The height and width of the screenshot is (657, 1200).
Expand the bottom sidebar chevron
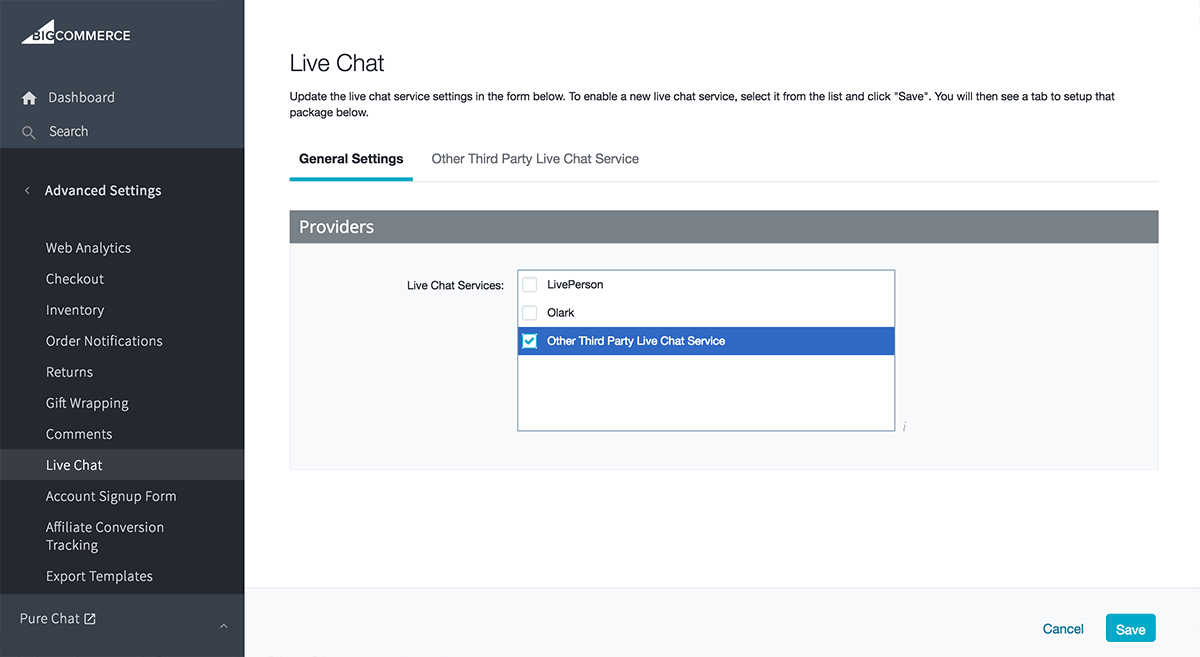(224, 626)
